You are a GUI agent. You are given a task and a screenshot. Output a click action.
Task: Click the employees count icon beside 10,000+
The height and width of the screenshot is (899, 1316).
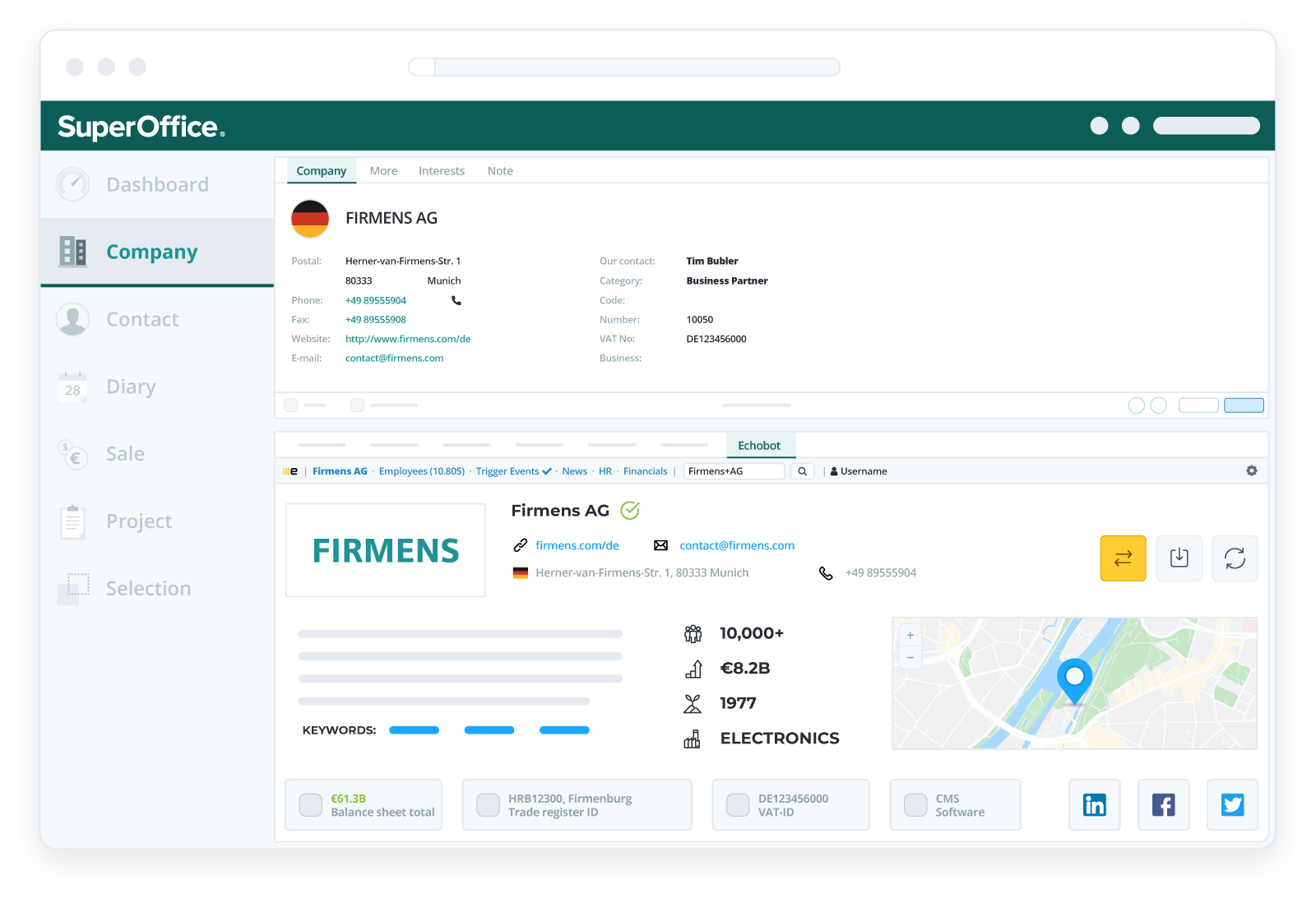(693, 633)
